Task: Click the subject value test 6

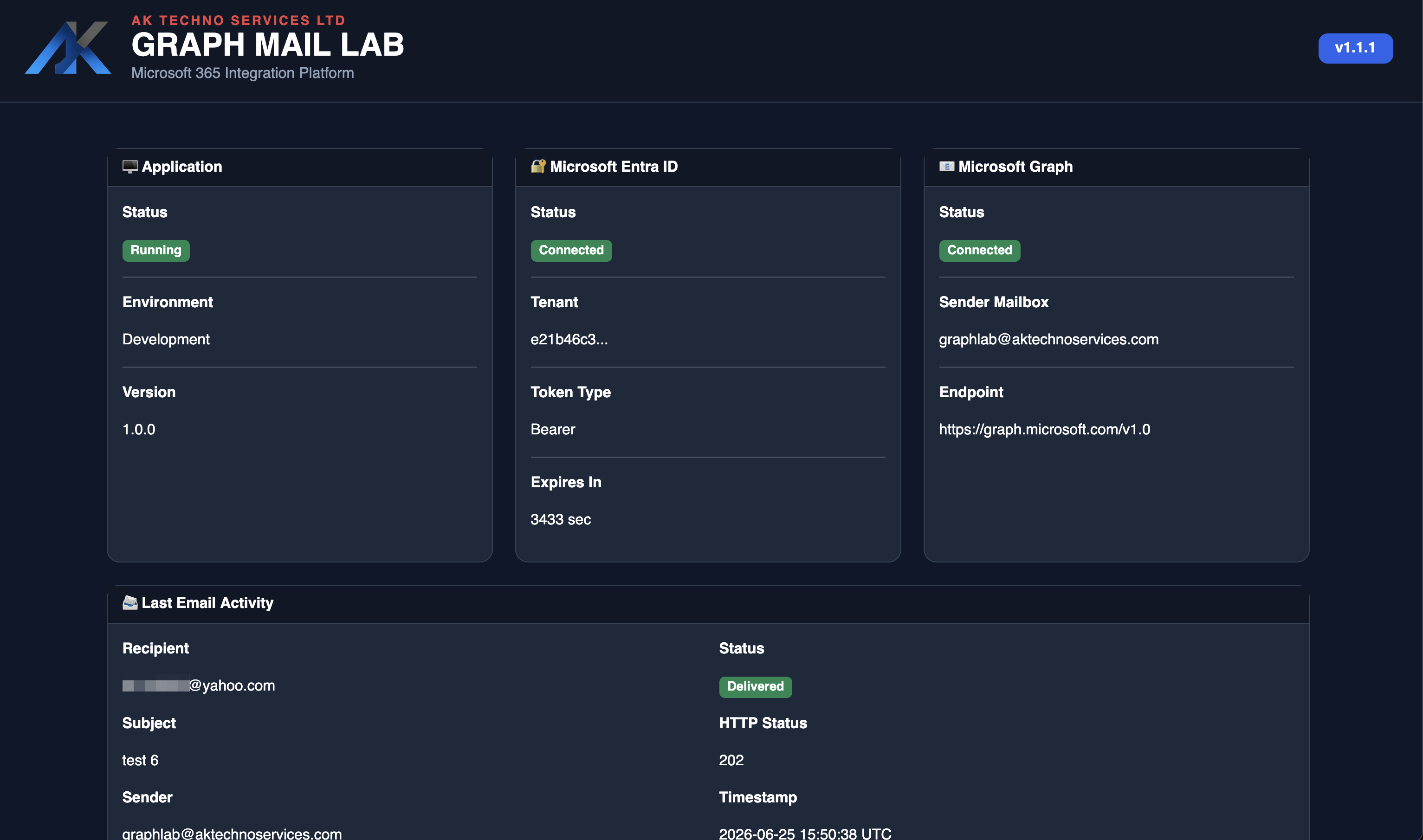Action: [x=140, y=760]
